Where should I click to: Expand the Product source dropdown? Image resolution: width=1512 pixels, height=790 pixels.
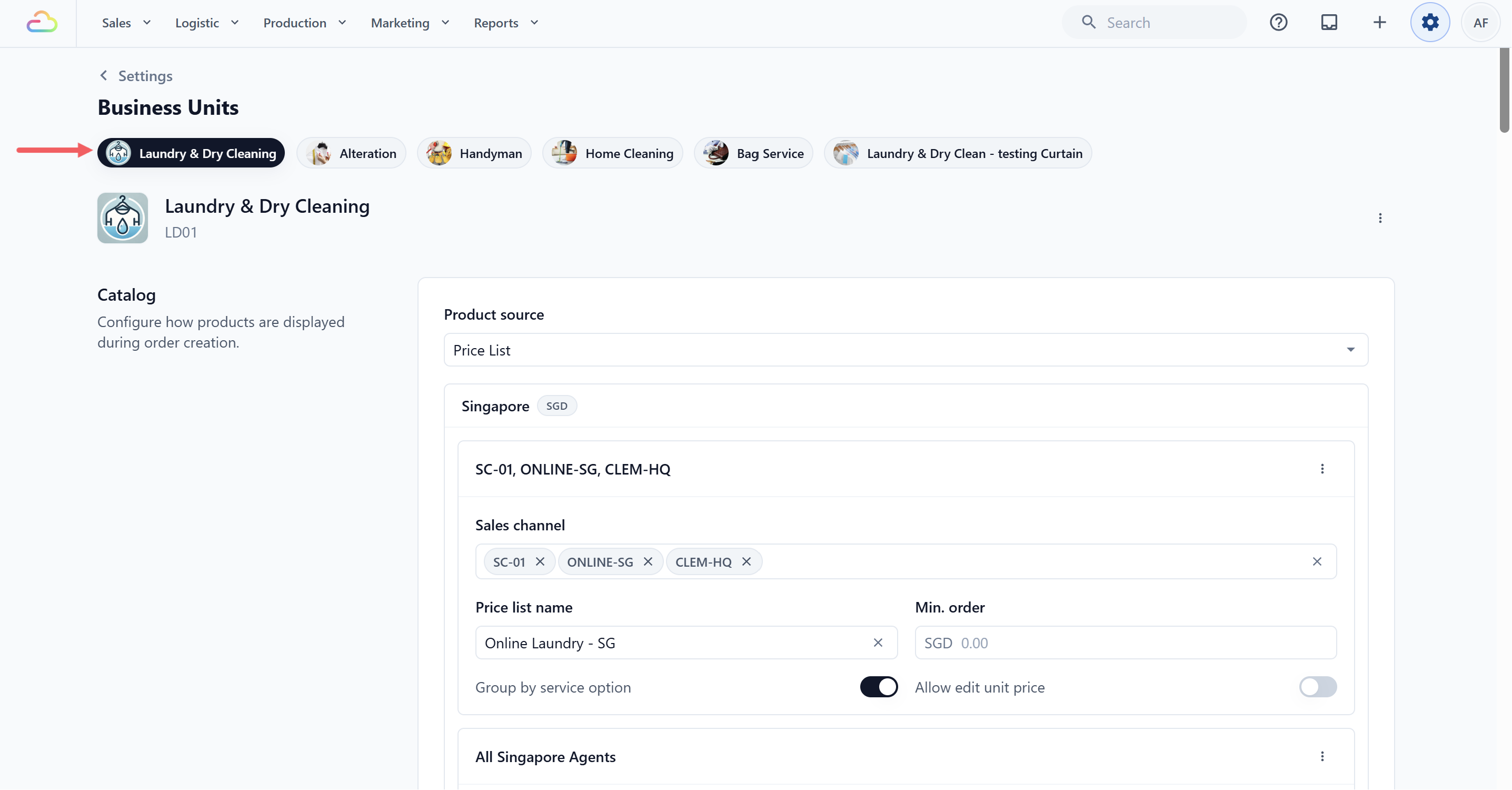906,350
